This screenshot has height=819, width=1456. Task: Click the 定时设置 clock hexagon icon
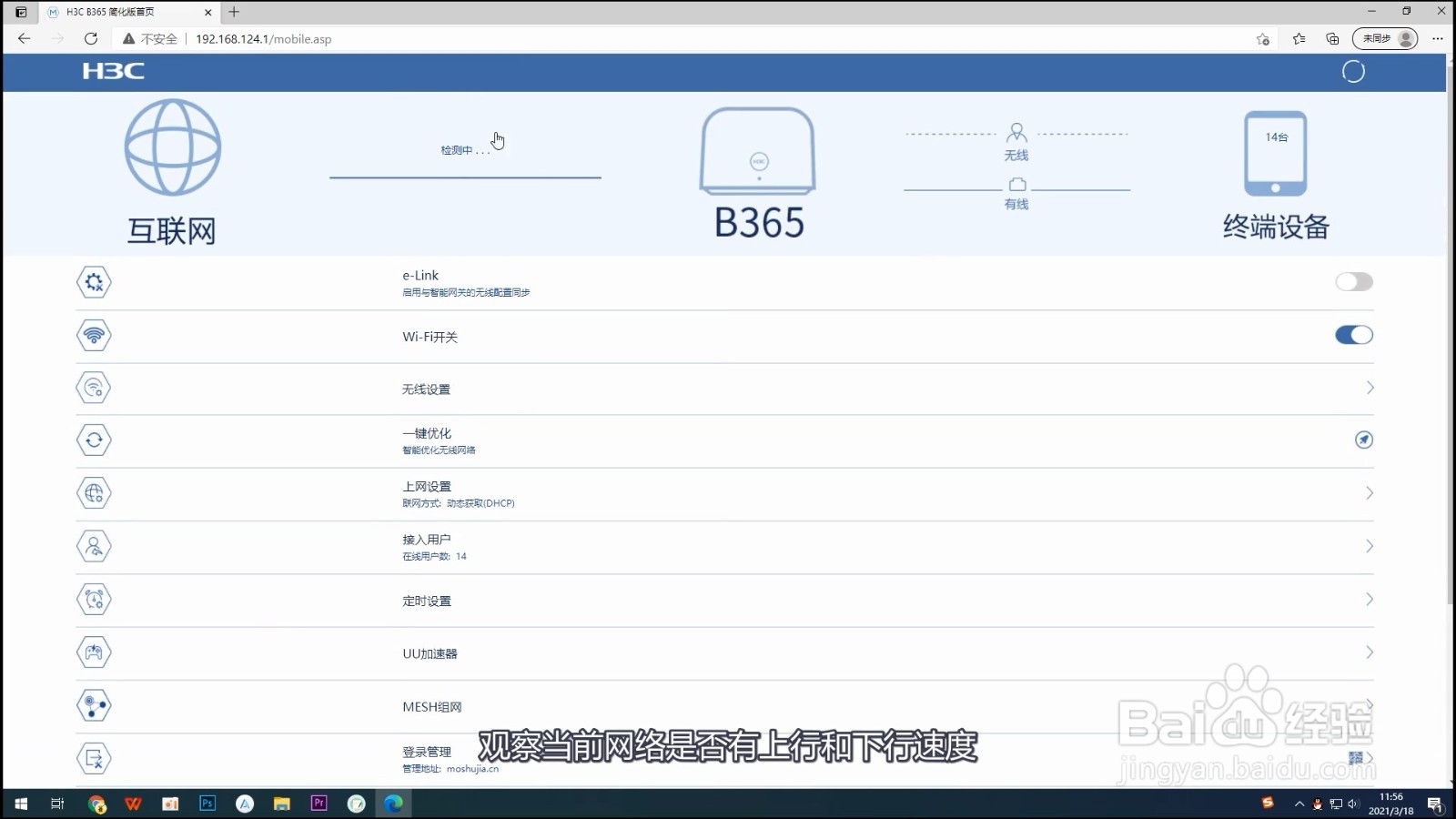[94, 599]
